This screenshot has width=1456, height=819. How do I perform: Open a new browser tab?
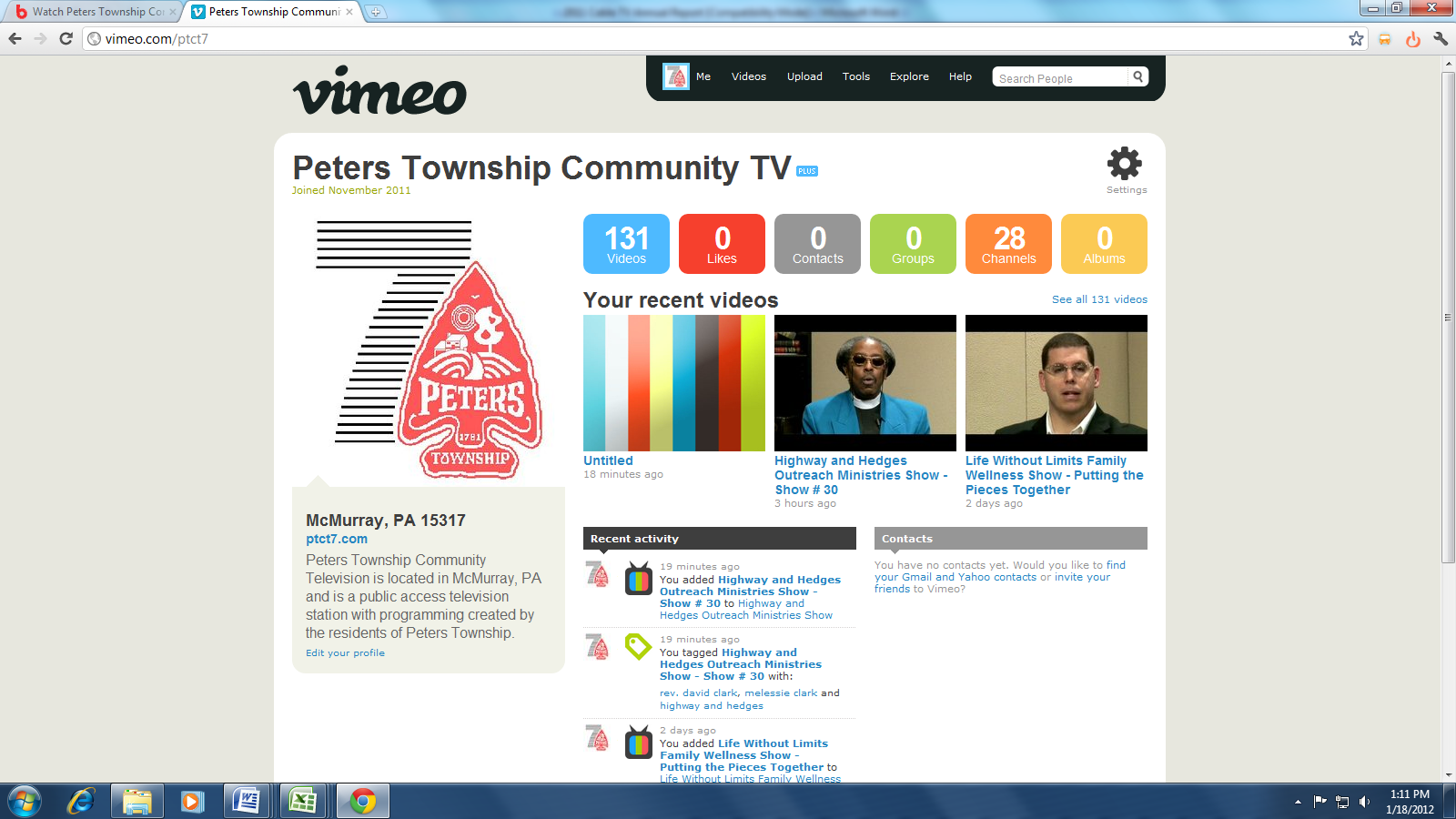[376, 12]
